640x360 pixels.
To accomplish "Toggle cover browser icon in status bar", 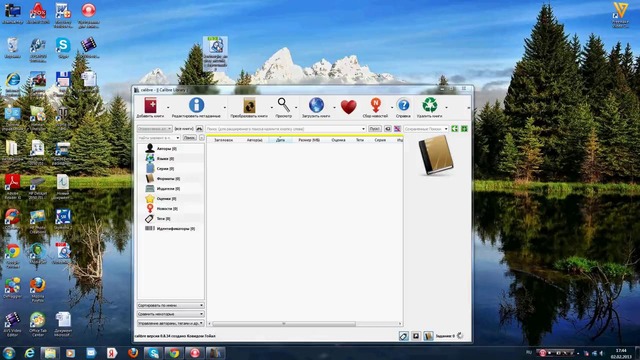I will pyautogui.click(x=416, y=336).
